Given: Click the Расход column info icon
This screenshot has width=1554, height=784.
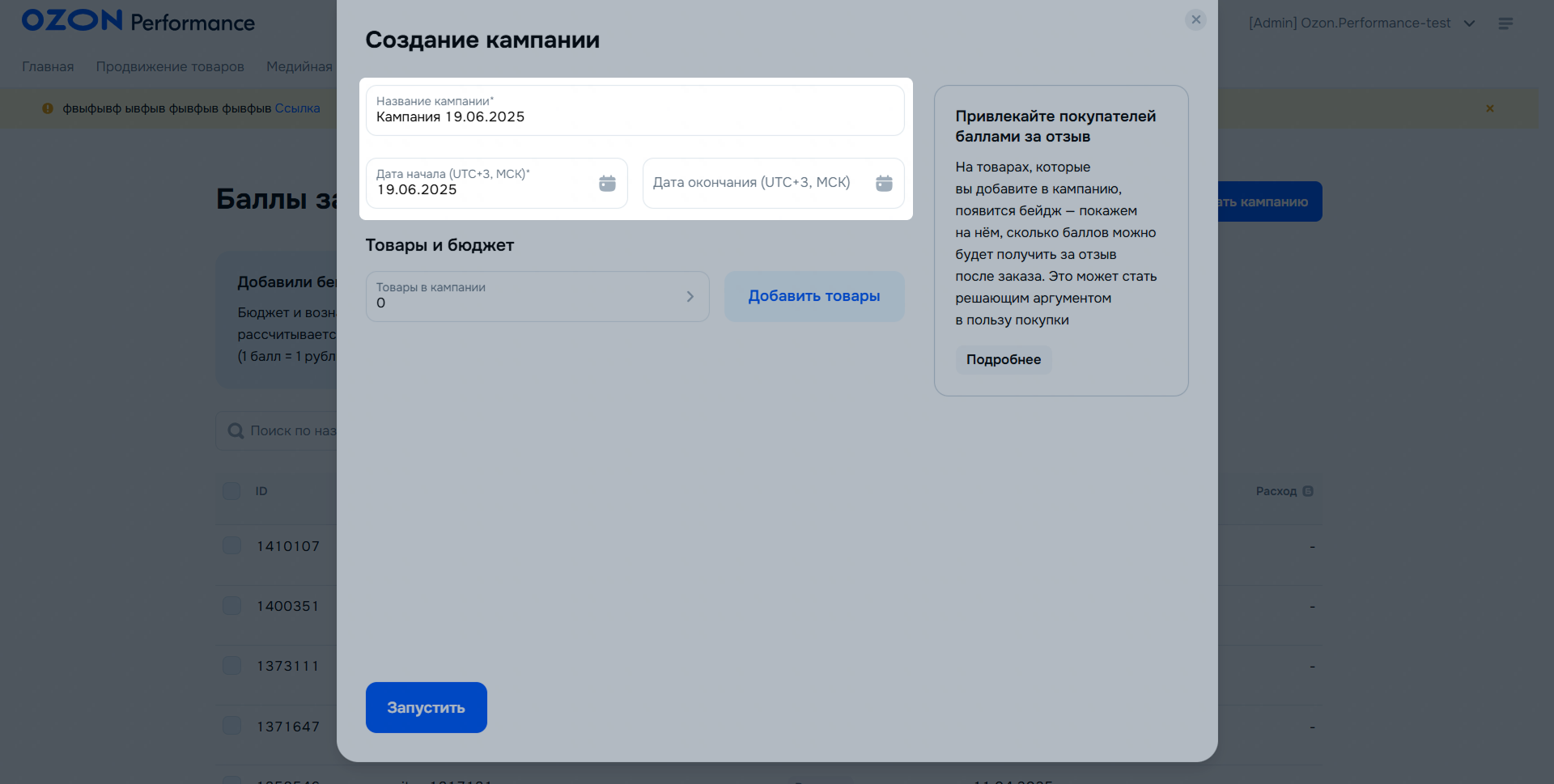Looking at the screenshot, I should point(1308,491).
